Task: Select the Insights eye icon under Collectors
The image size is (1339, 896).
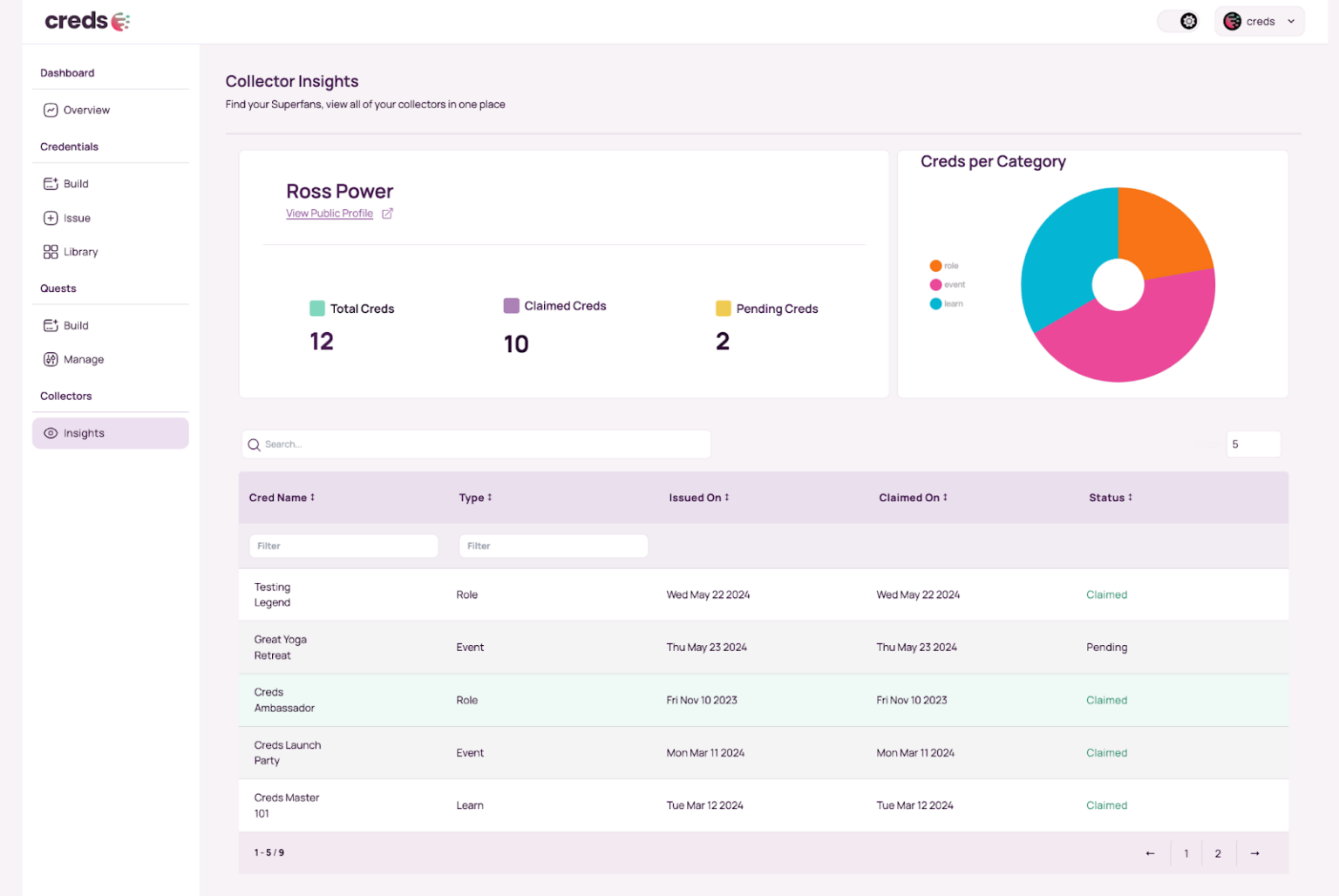Action: click(51, 432)
